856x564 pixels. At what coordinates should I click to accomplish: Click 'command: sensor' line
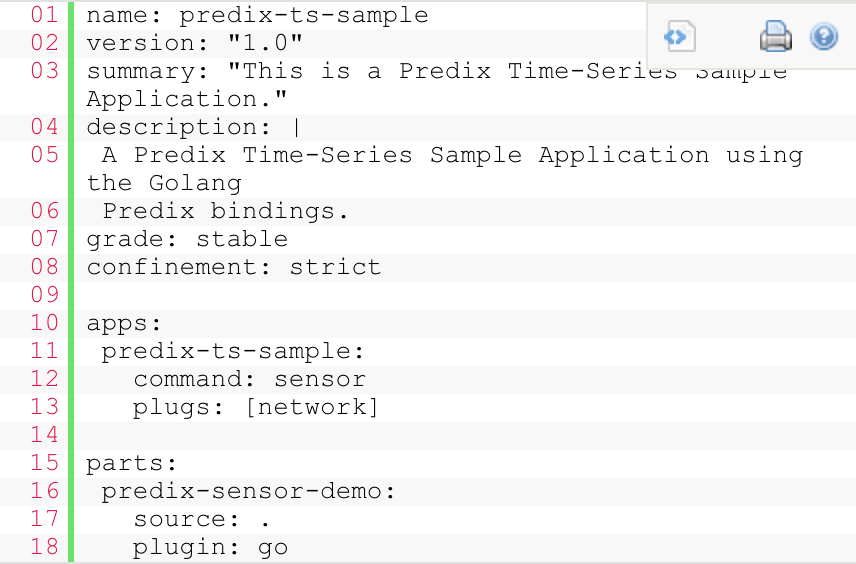[249, 379]
